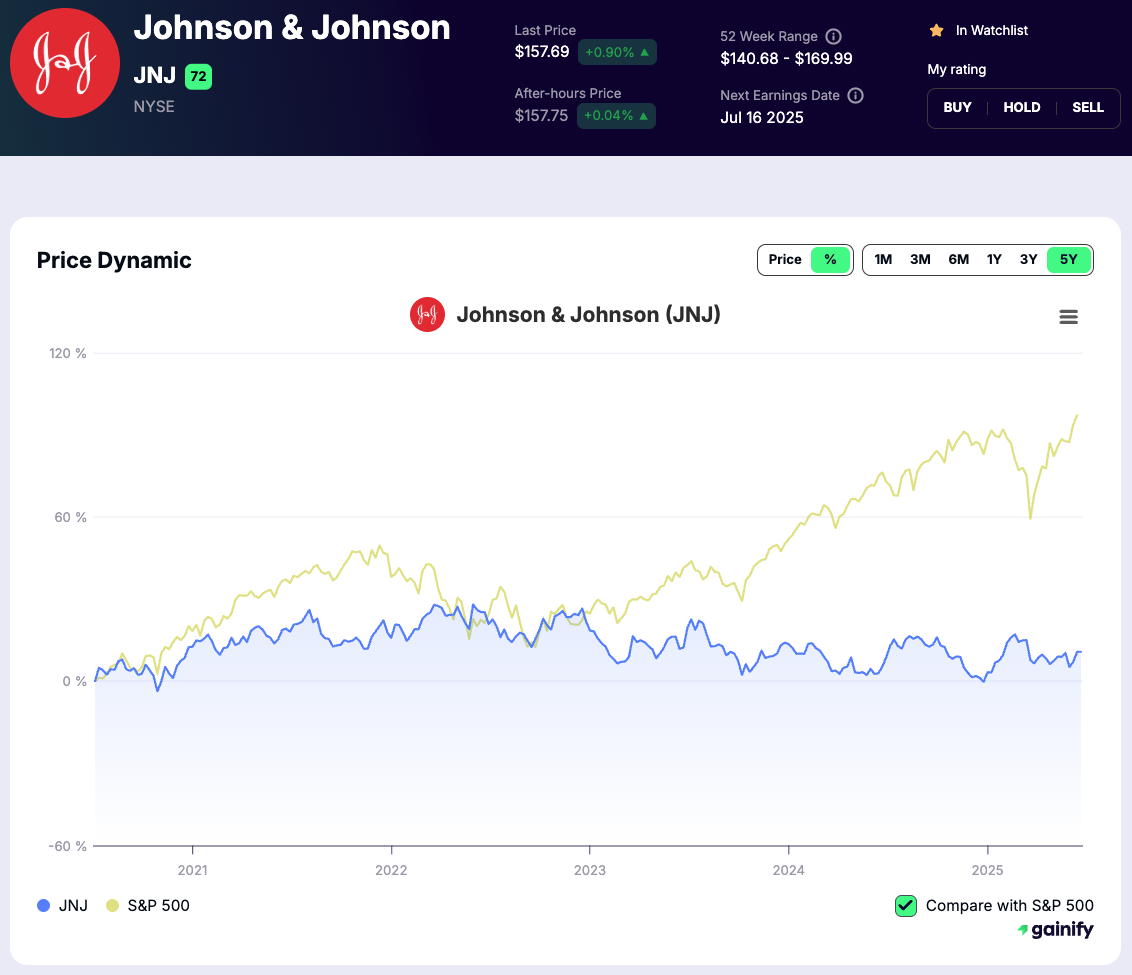Click the blue JNJ legend color dot

coord(43,906)
